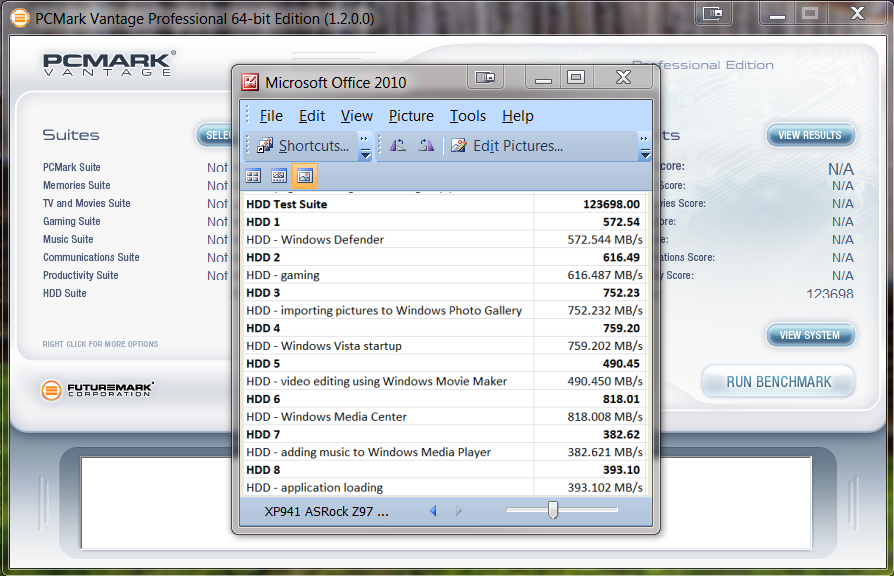Click the VIEW RESULTS button
Image resolution: width=894 pixels, height=576 pixels.
(810, 135)
